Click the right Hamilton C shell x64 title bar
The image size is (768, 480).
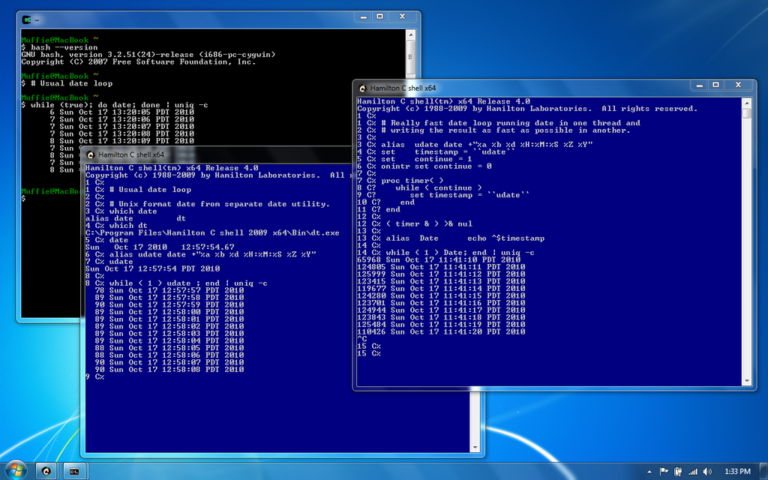tap(523, 88)
